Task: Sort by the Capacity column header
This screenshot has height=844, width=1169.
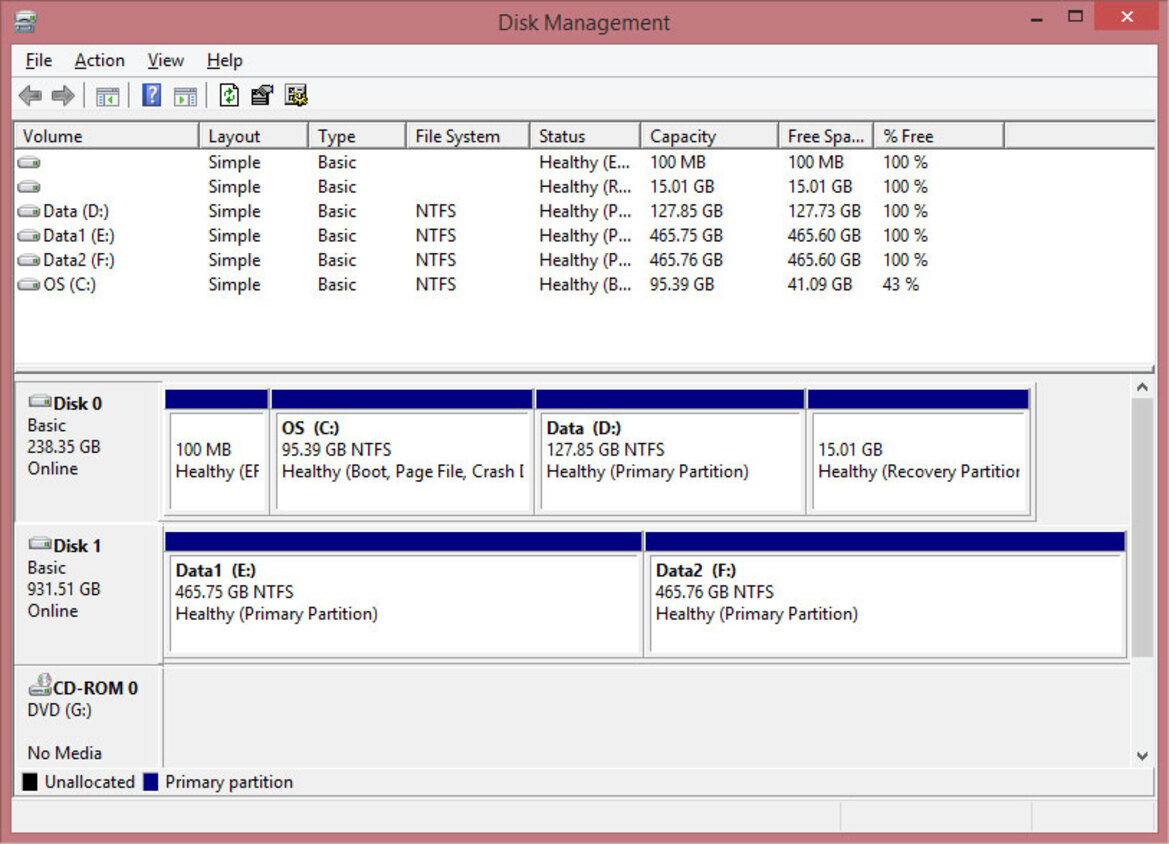Action: 708,136
